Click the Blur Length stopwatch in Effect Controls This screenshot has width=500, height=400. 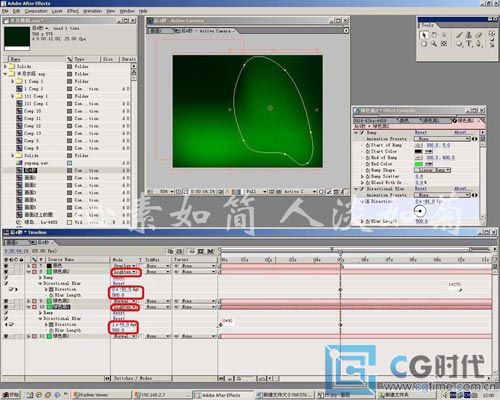pos(368,221)
